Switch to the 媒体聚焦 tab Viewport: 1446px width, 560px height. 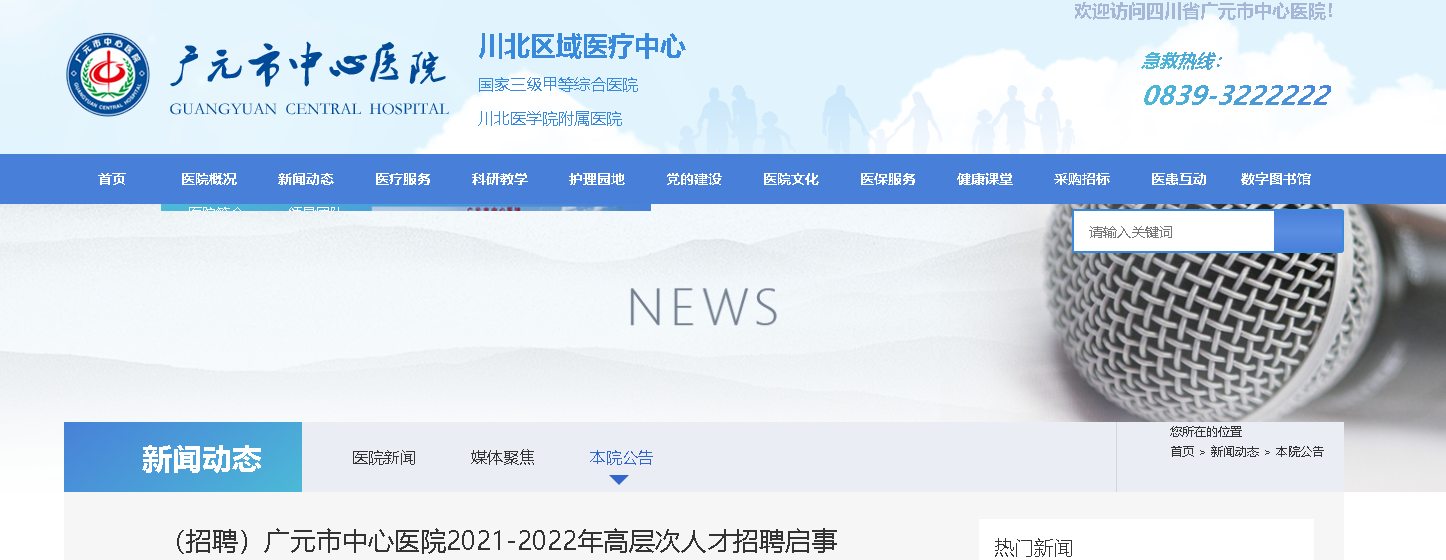point(503,458)
